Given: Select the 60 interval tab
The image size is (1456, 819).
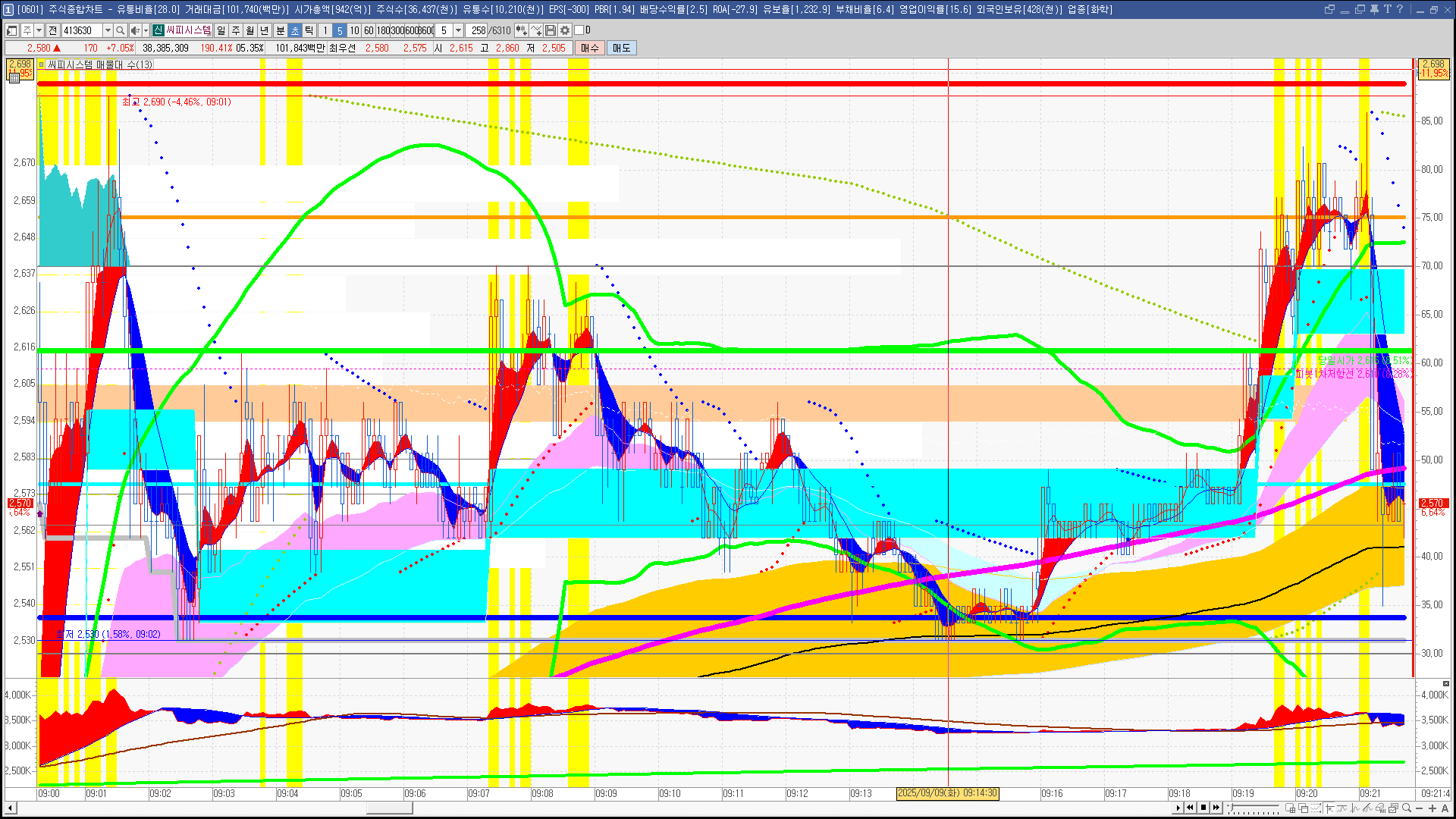Looking at the screenshot, I should (x=369, y=30).
